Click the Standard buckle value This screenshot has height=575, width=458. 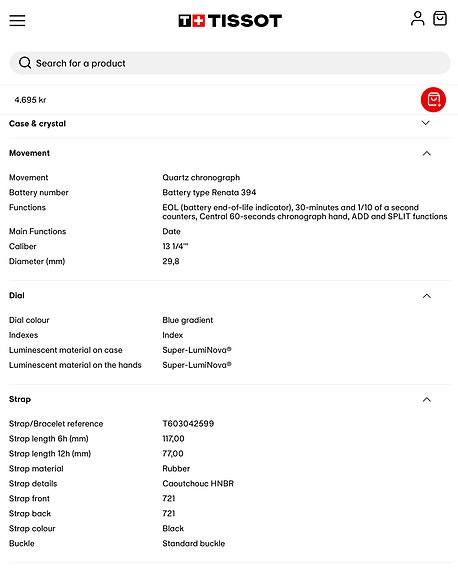[x=194, y=543]
